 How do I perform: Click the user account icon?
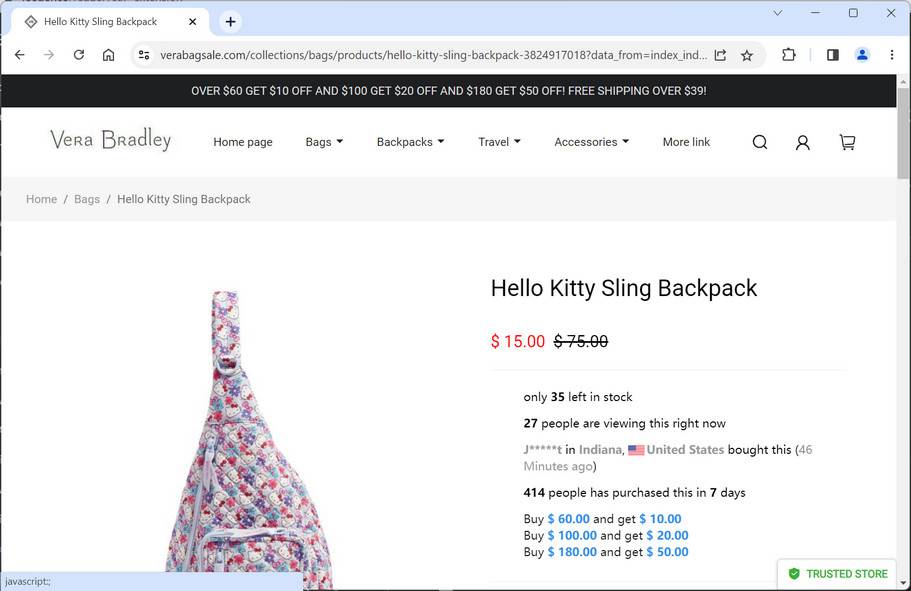click(802, 142)
